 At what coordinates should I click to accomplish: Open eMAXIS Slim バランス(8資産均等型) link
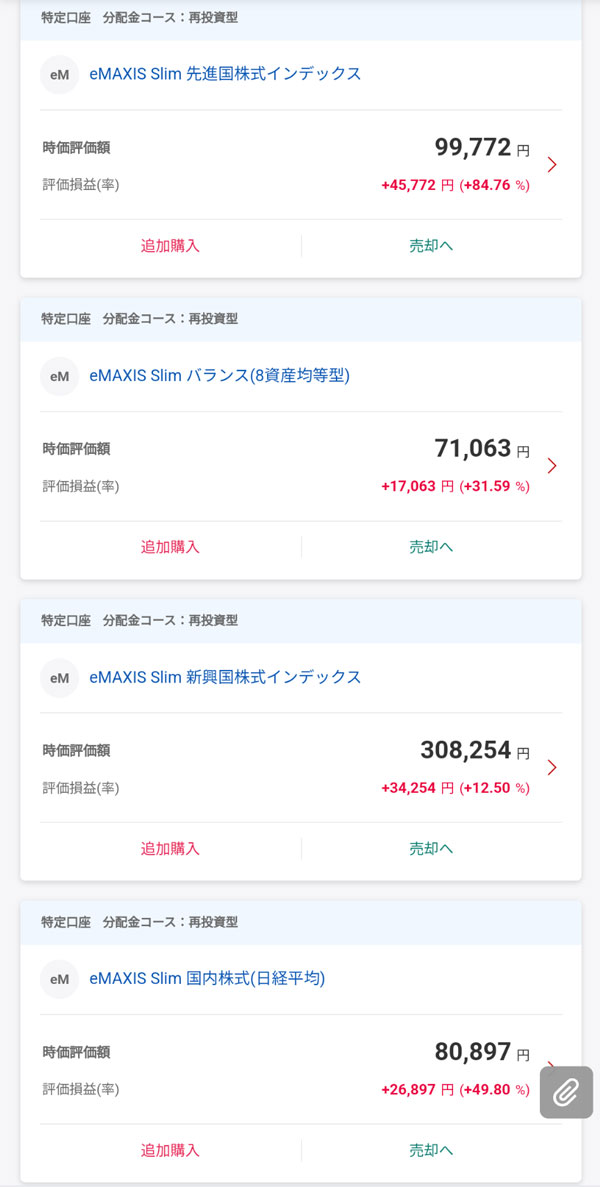pyautogui.click(x=219, y=376)
